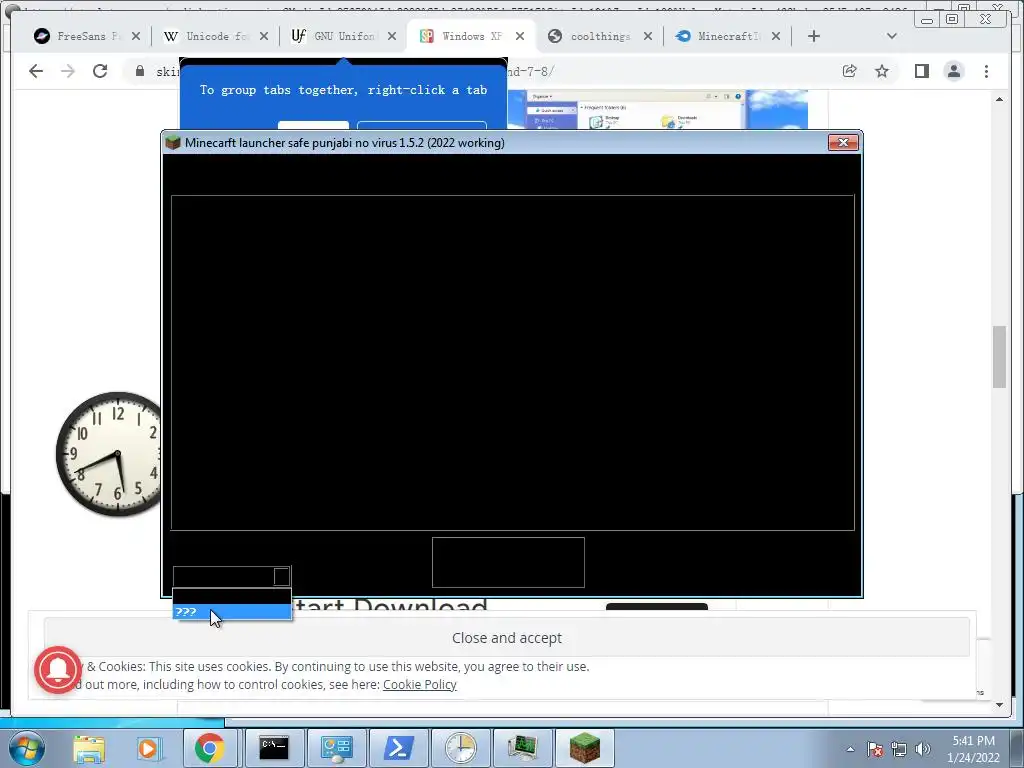Image resolution: width=1024 pixels, height=768 pixels.
Task: Open a new Chrome tab
Action: 814,36
